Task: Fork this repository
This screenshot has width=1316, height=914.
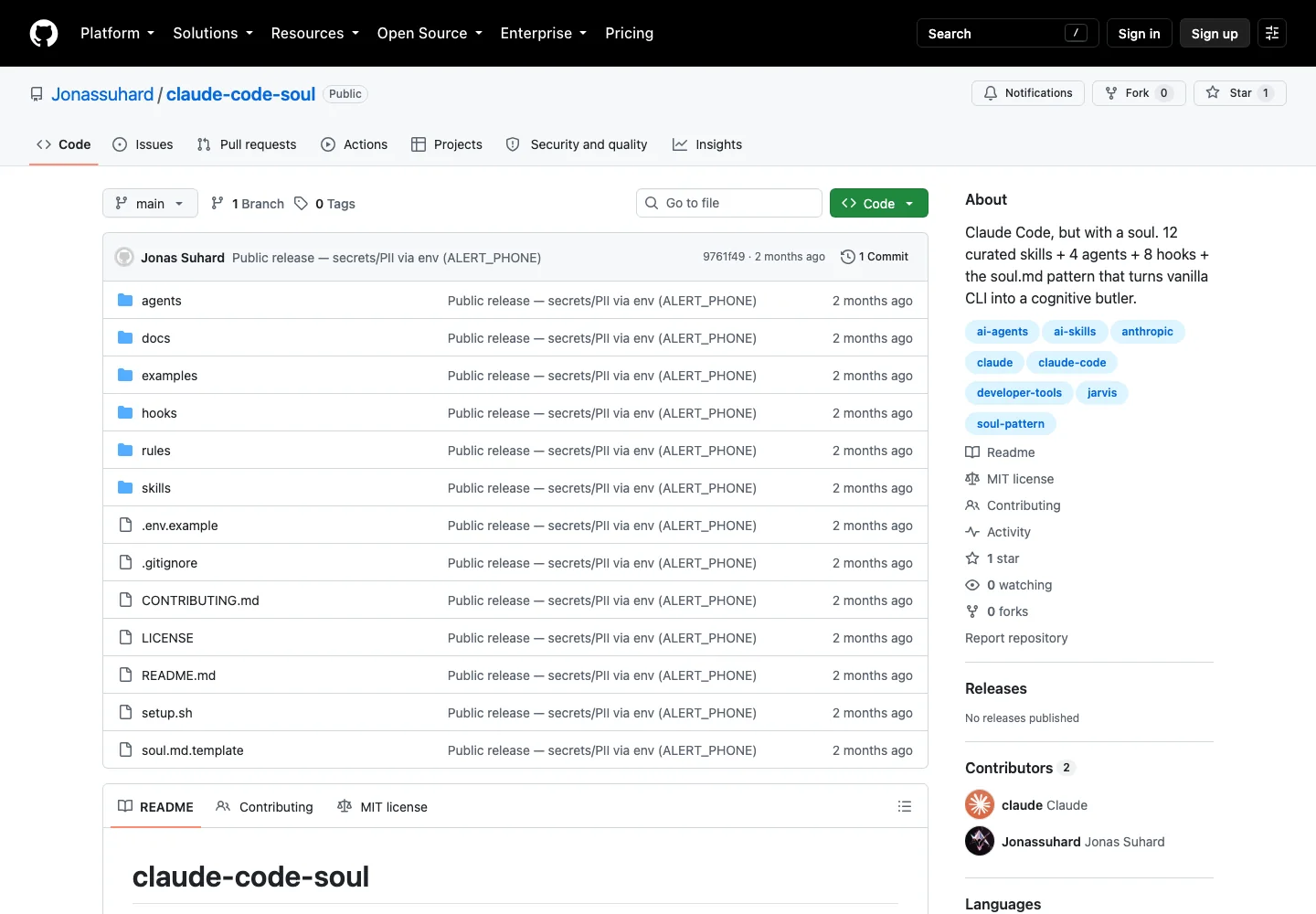Action: pos(1139,93)
